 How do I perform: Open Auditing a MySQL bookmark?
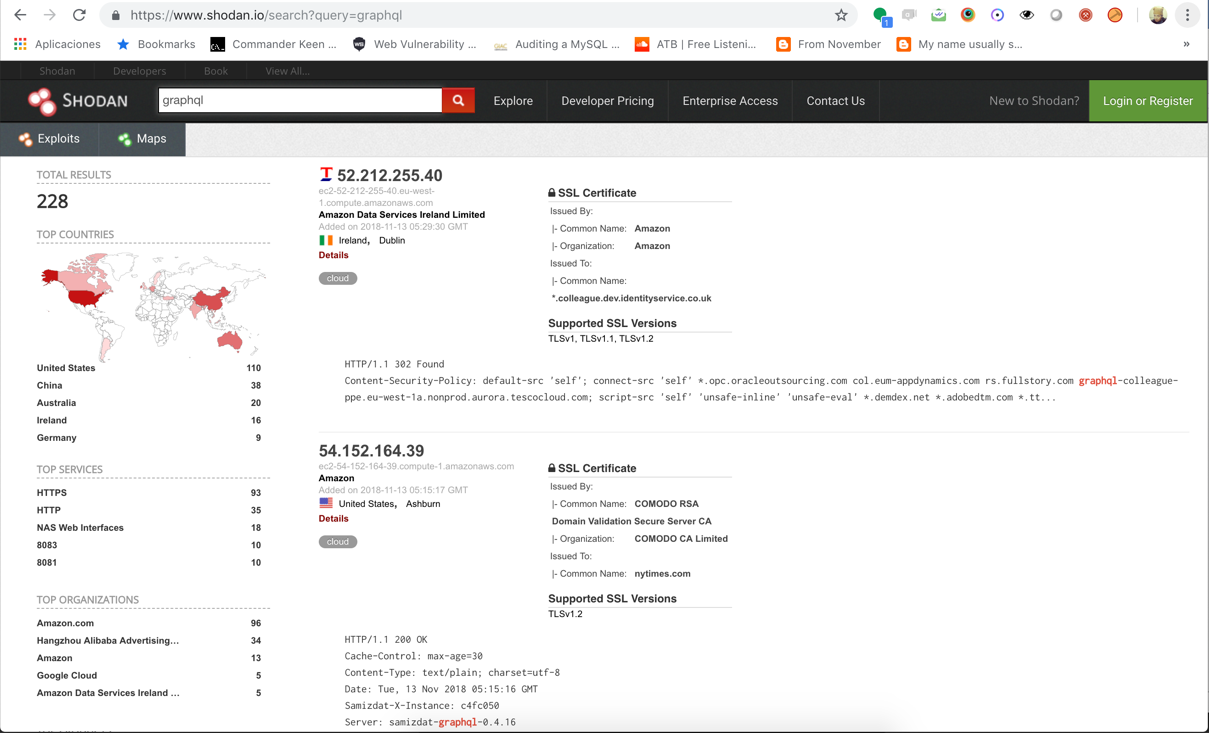tap(556, 44)
